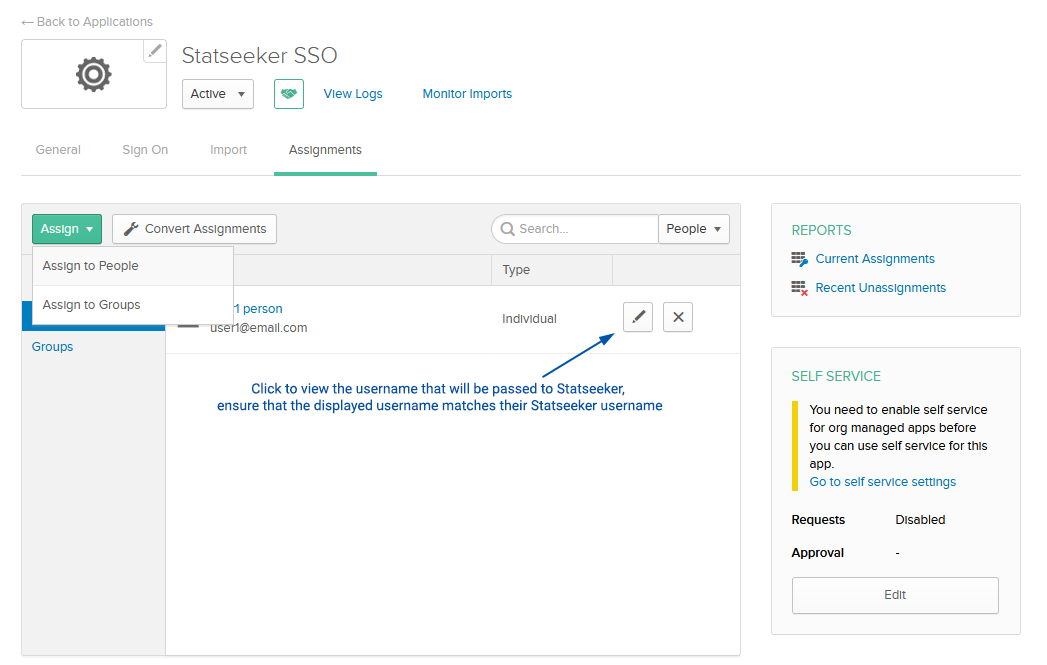1047x665 pixels.
Task: Click the Self Service Edit button
Action: point(895,595)
